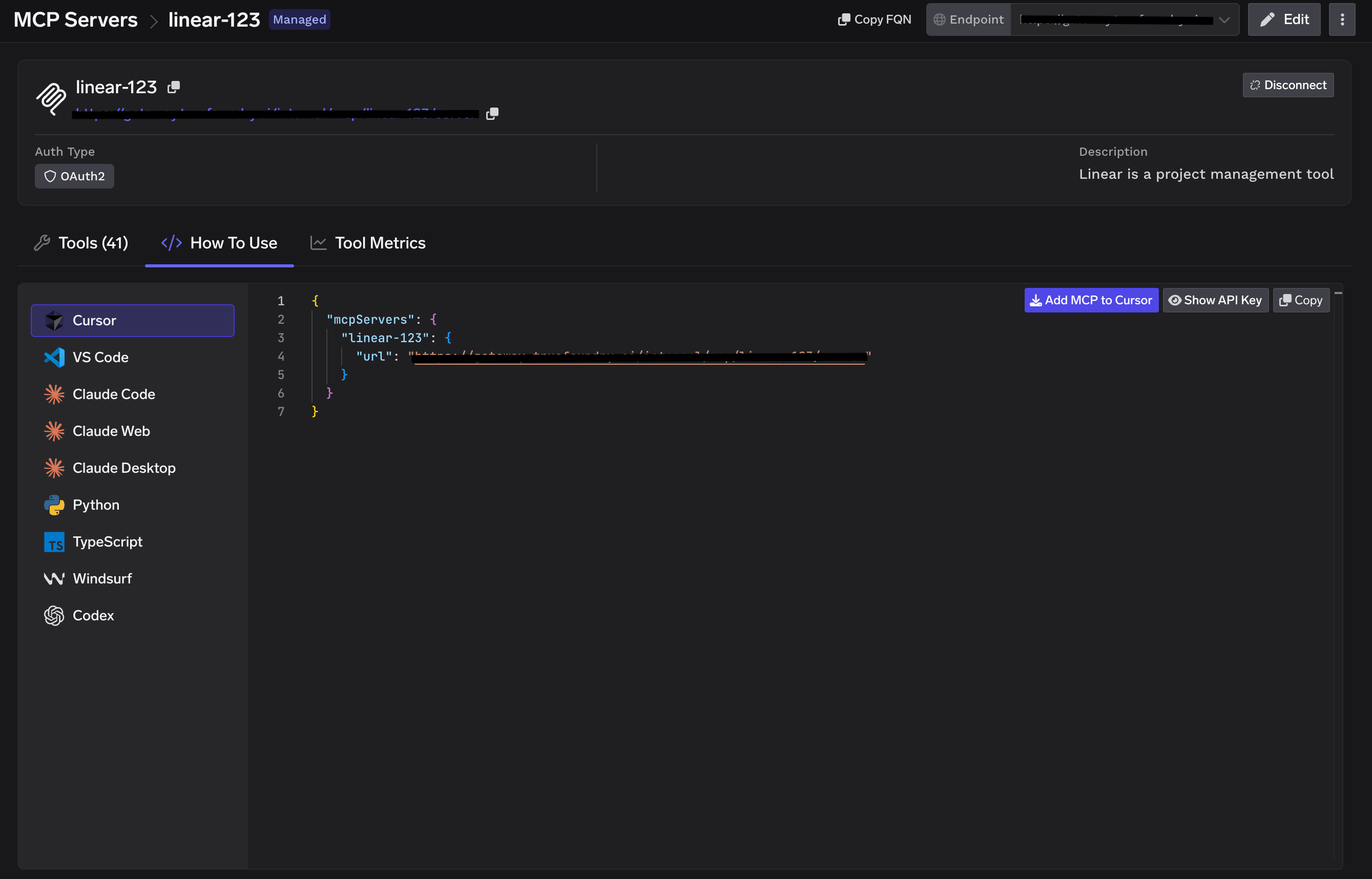Click the code brackets icon on How To Use
1372x879 pixels.
click(x=171, y=243)
